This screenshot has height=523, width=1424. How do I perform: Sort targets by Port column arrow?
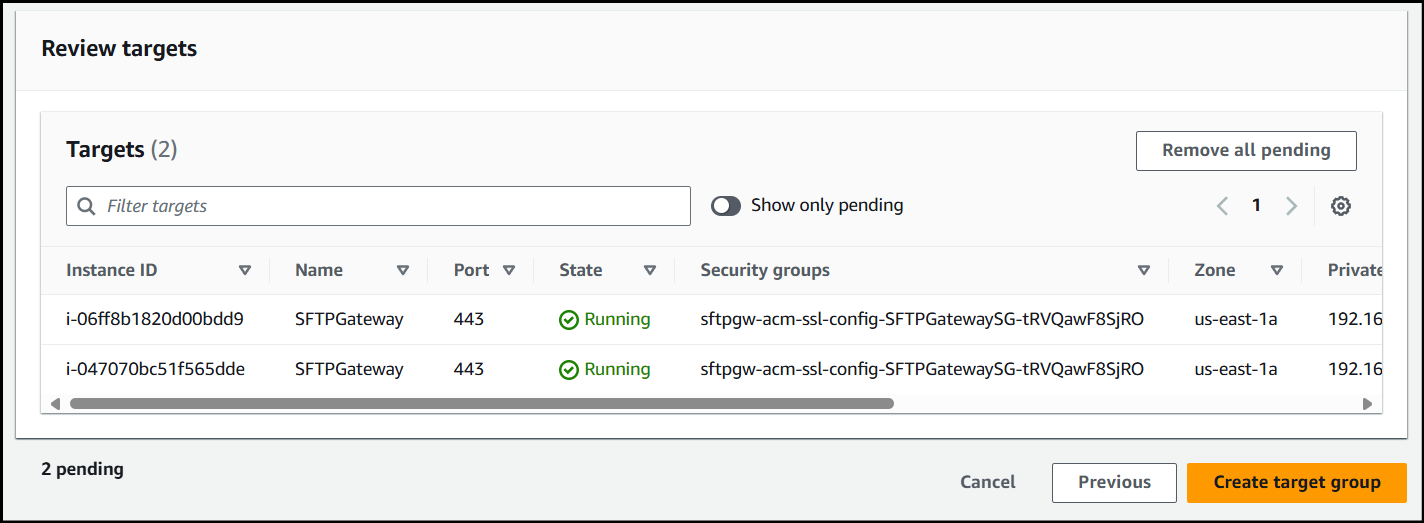(509, 270)
